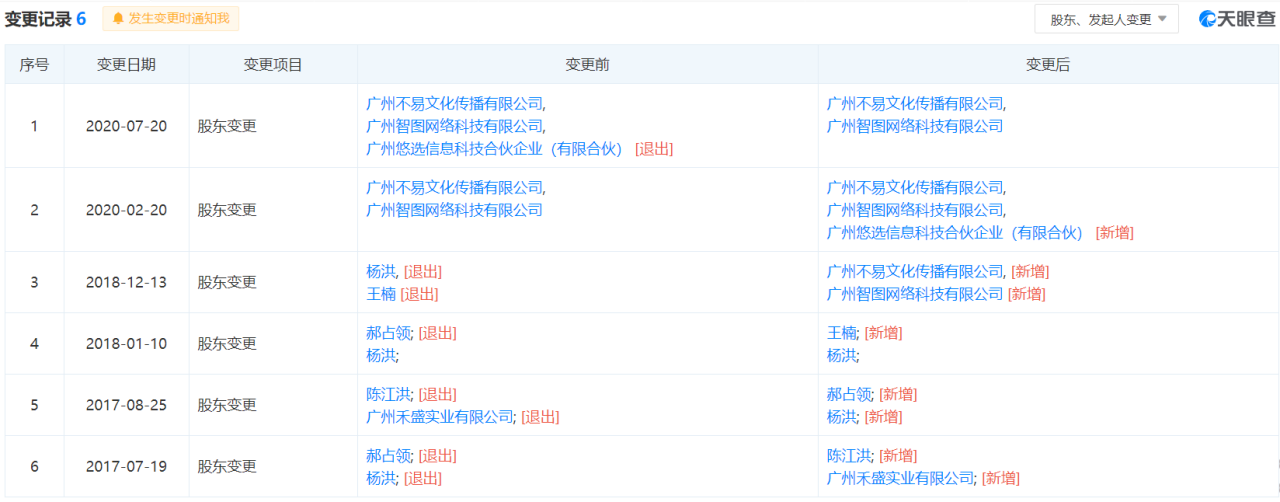Open the 股东、发起人变更 filter dropdown
This screenshot has width=1280, height=502.
pyautogui.click(x=1107, y=19)
